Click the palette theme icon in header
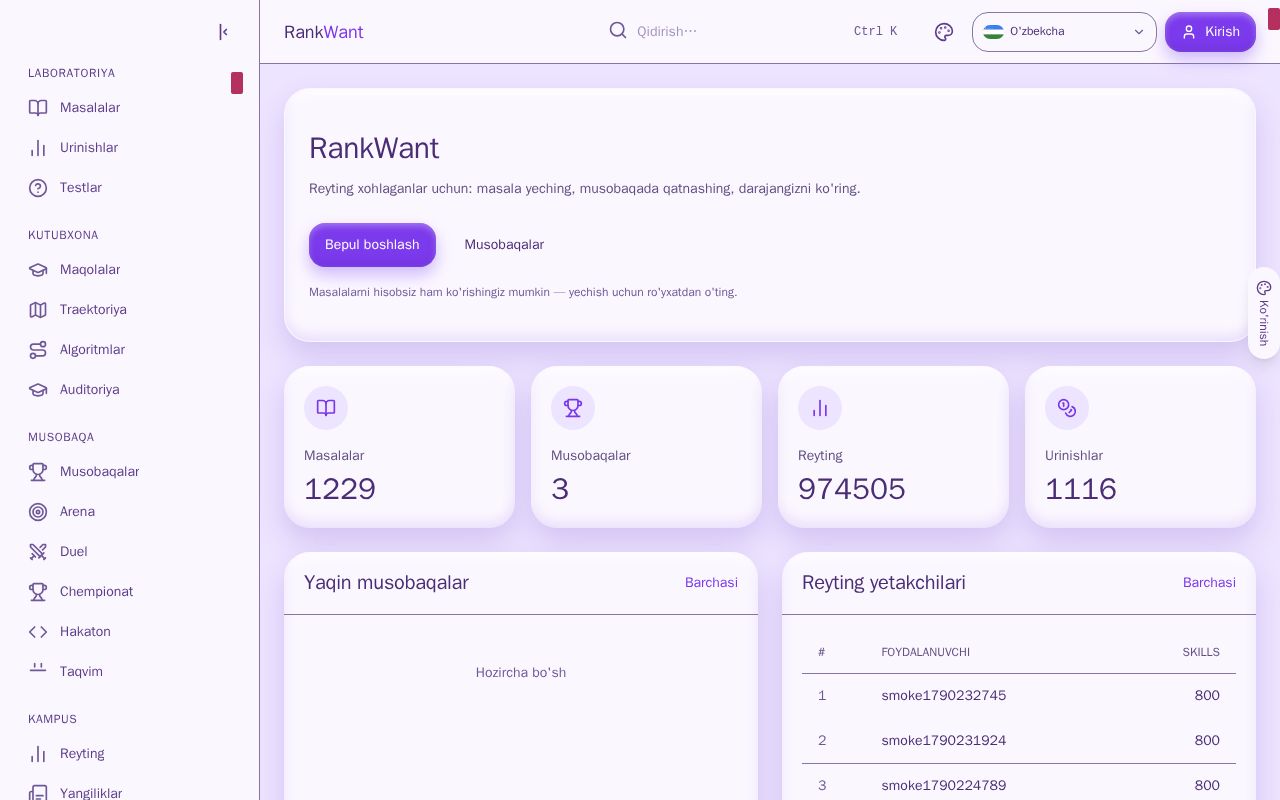Screen dimensions: 1280x800 click(x=944, y=32)
